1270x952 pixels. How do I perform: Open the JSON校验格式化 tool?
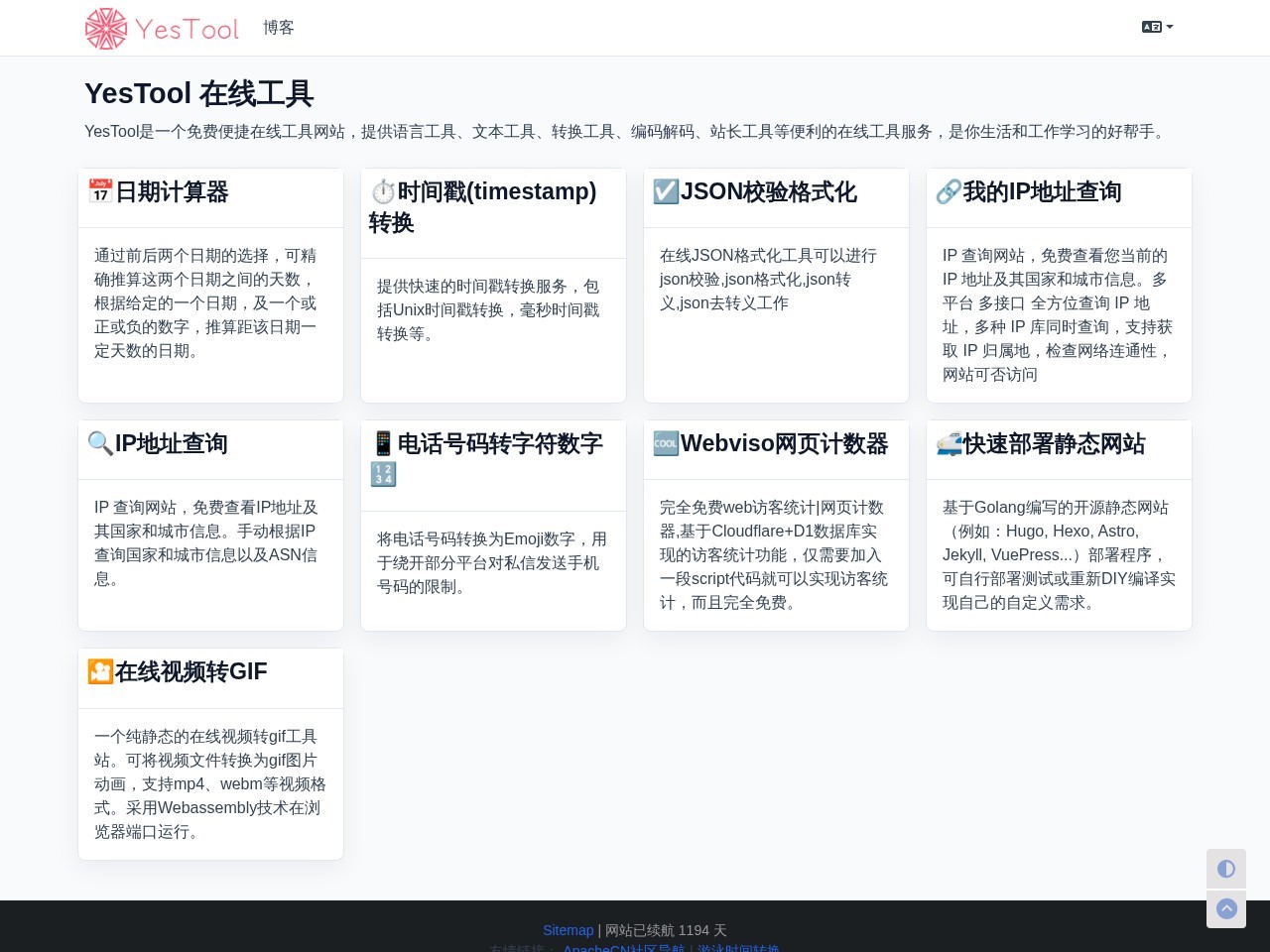click(768, 191)
